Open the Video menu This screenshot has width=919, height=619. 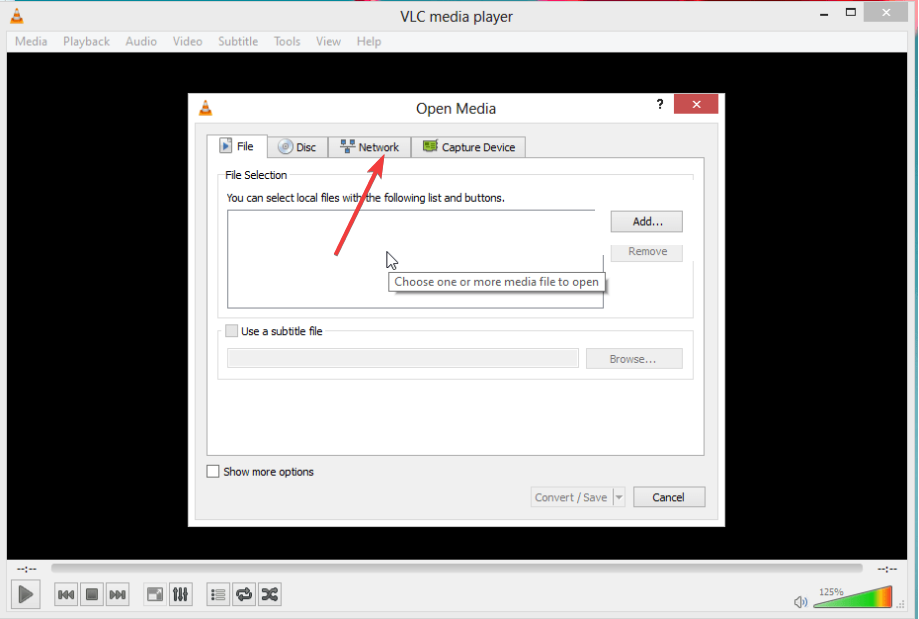pyautogui.click(x=187, y=42)
